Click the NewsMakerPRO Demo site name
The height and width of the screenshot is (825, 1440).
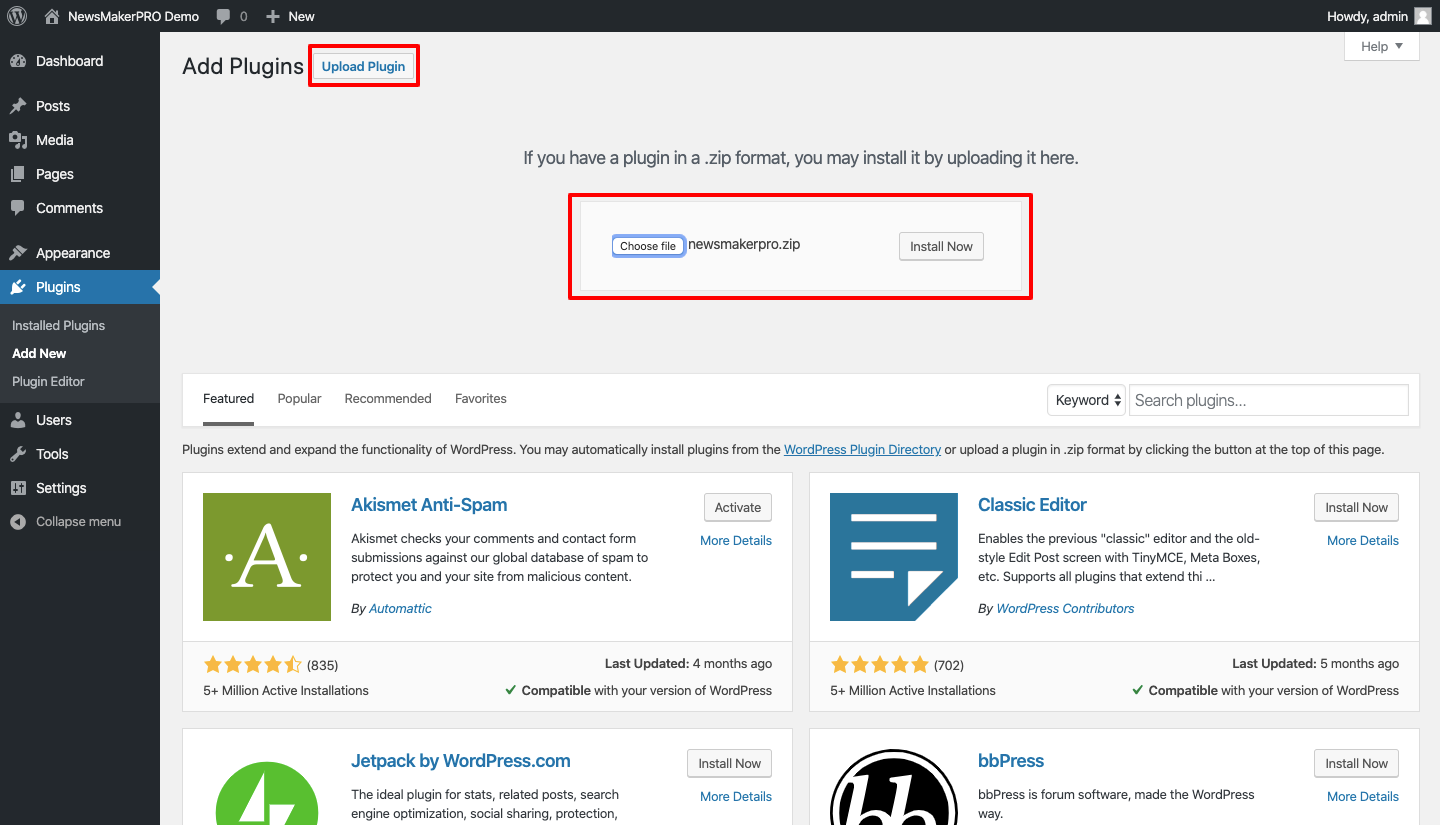[133, 16]
